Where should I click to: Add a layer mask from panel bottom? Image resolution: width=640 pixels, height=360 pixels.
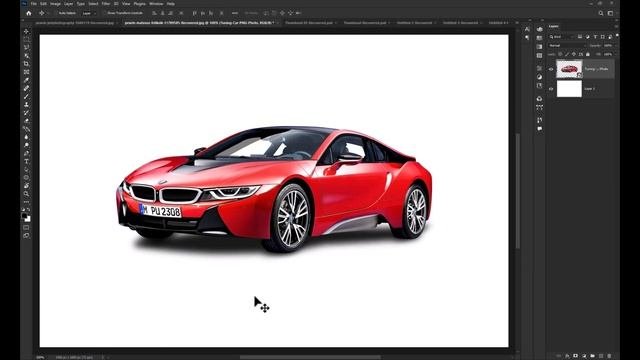(576, 356)
